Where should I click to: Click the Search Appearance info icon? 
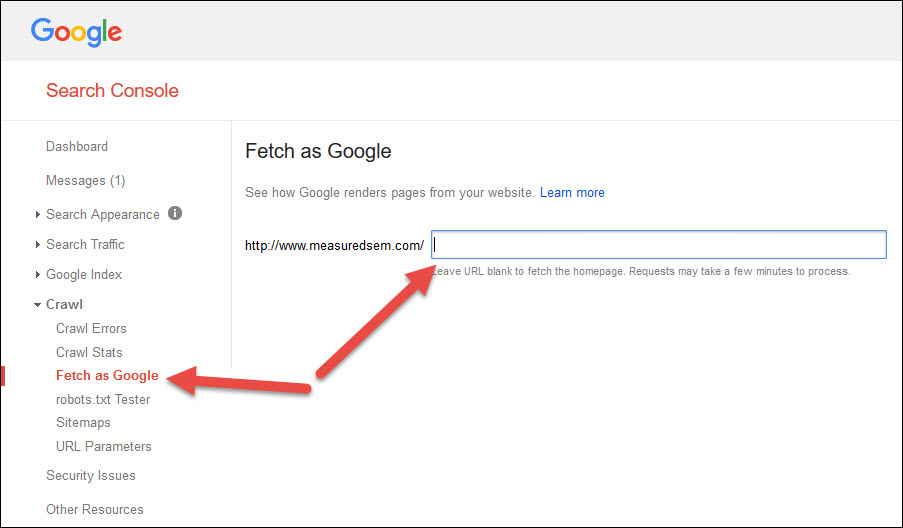point(175,213)
